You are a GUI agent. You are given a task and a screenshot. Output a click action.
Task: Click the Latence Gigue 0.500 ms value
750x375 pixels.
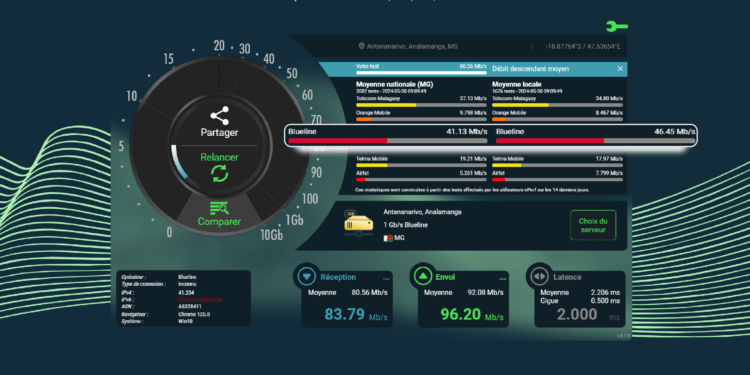click(605, 301)
